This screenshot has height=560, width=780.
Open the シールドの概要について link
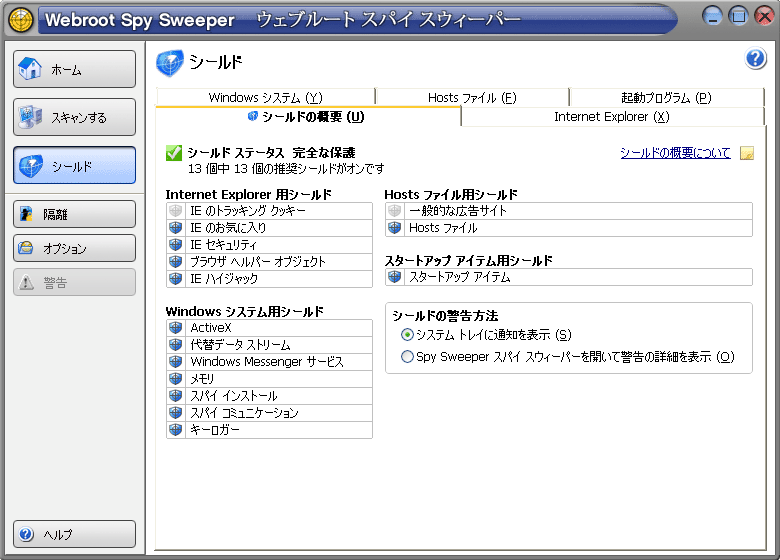675,153
